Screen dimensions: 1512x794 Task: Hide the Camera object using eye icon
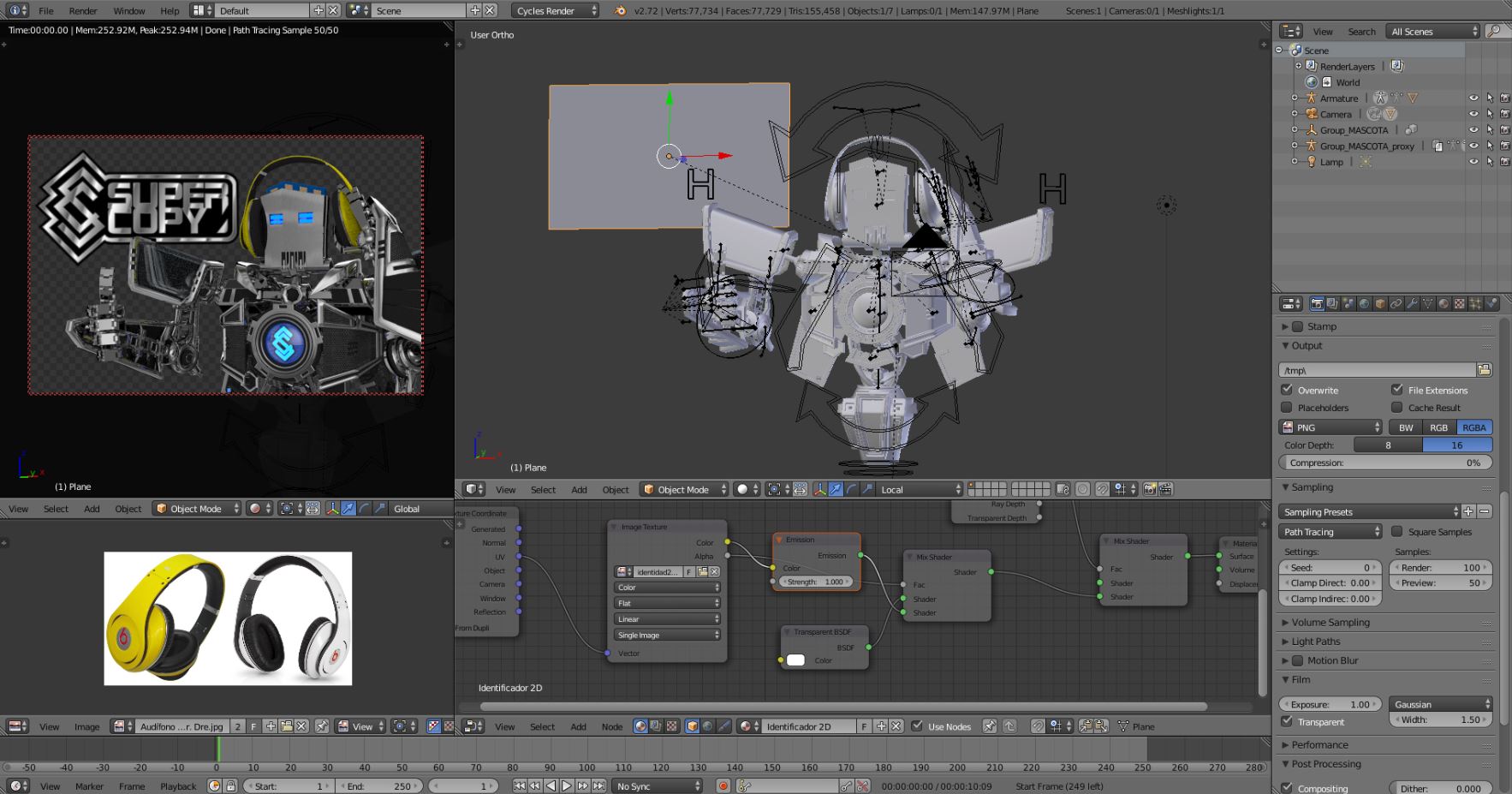1473,114
